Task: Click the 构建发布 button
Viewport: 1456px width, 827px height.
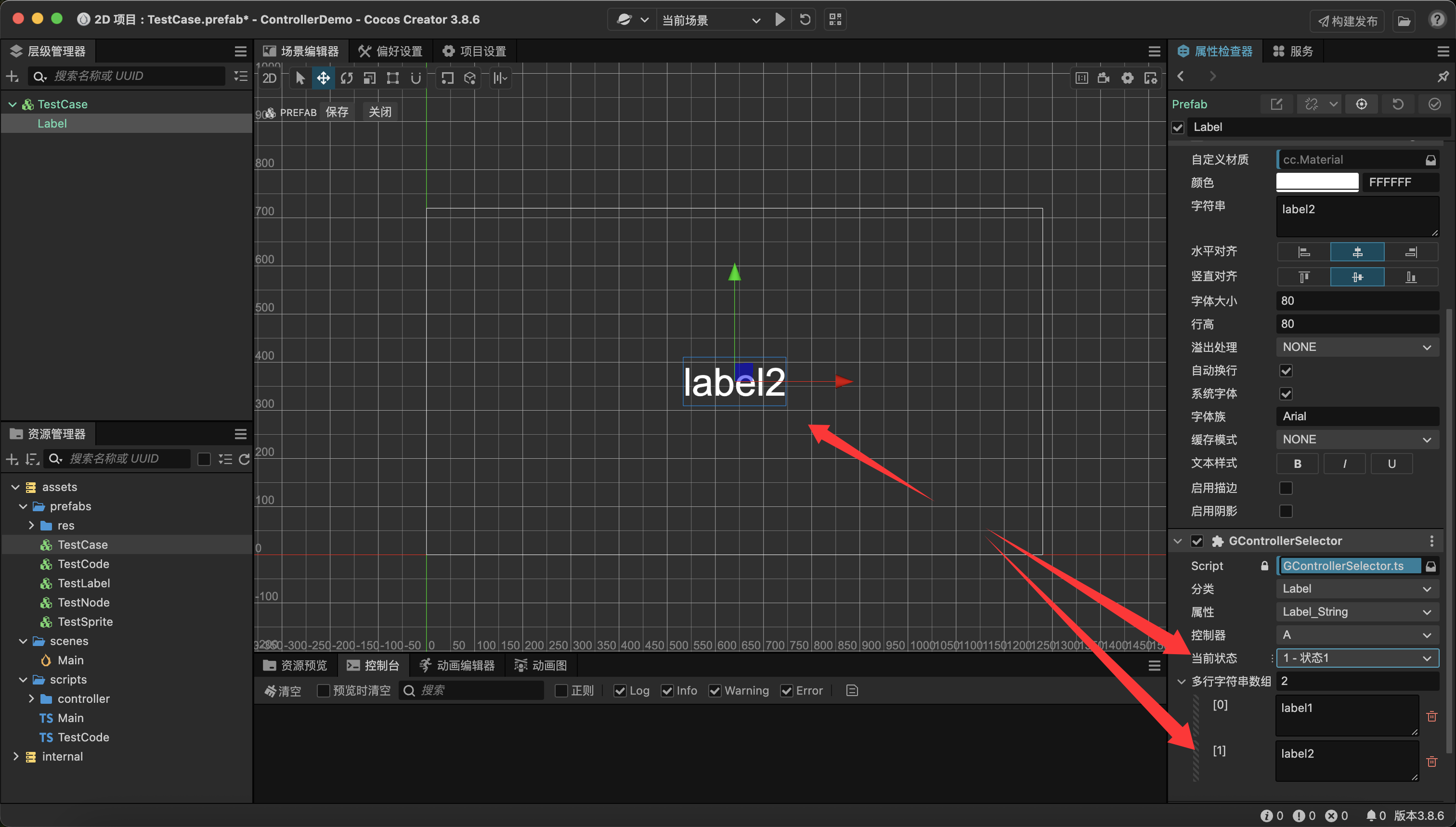Action: click(x=1348, y=21)
